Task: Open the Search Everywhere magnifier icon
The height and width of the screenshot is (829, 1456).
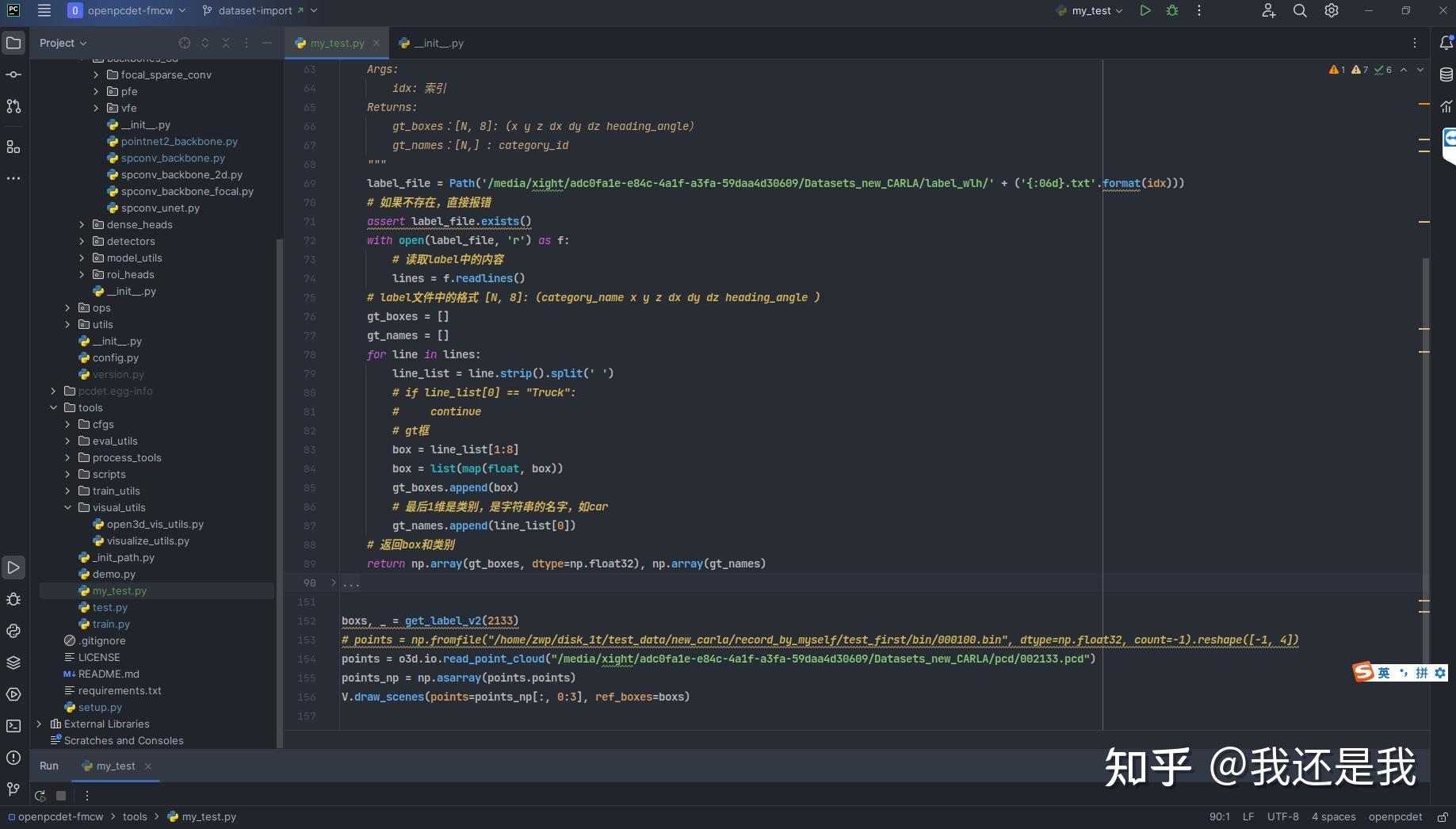Action: (1300, 10)
